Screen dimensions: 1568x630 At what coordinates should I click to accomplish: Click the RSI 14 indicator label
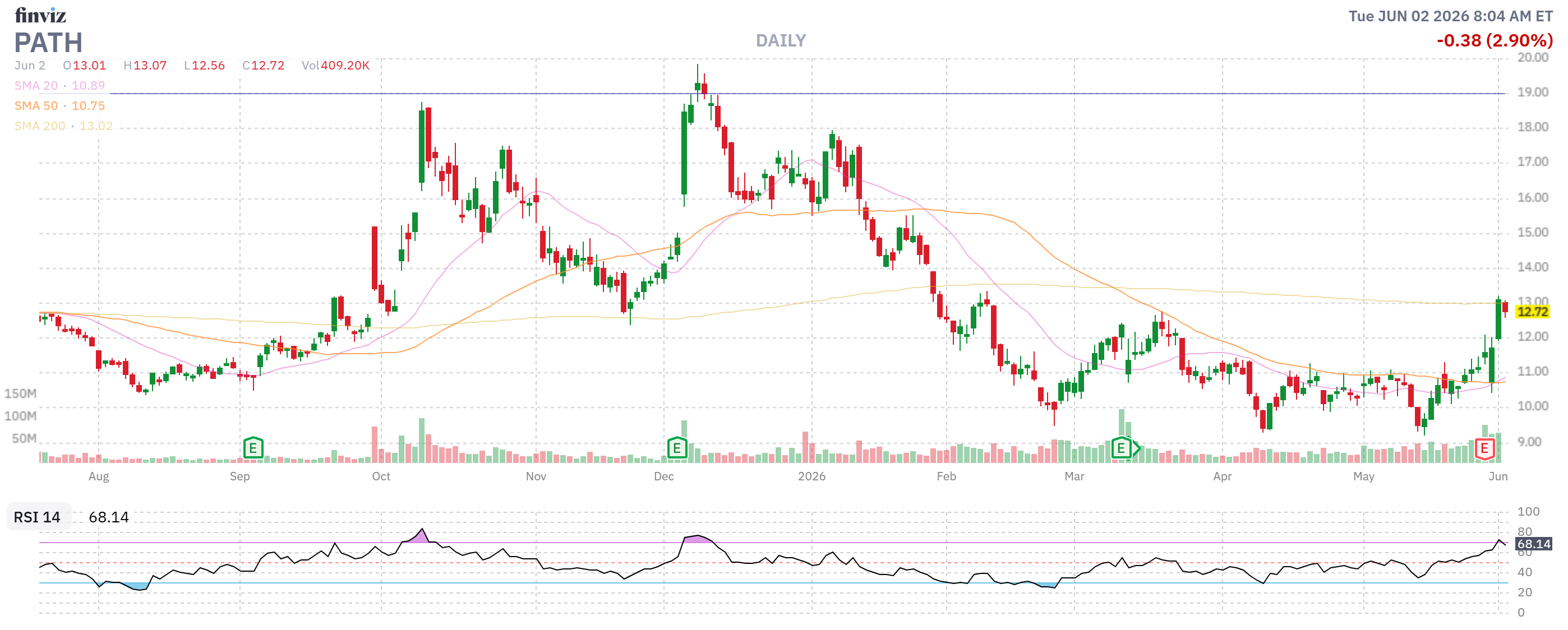click(37, 517)
